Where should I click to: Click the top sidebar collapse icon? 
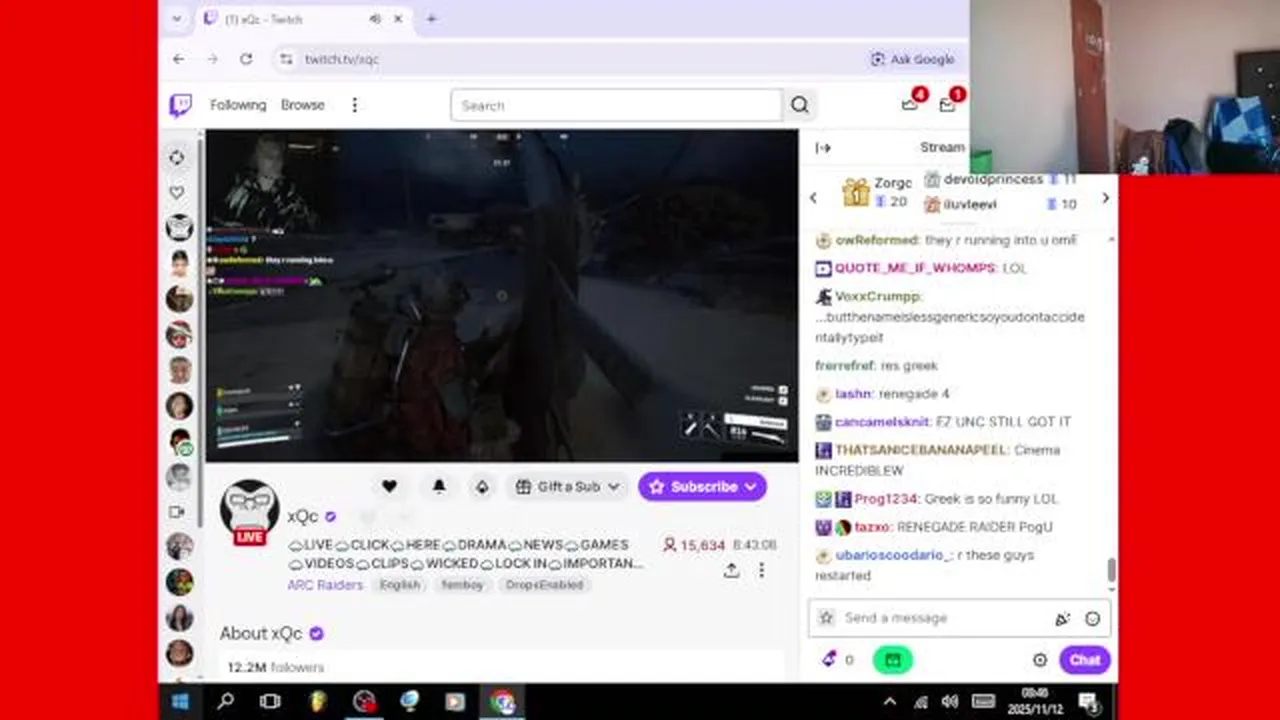click(177, 157)
